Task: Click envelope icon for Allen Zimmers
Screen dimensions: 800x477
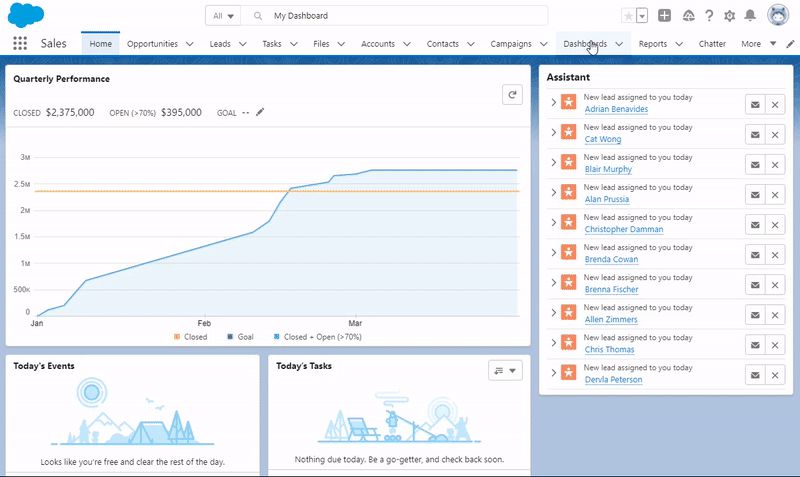Action: click(x=755, y=315)
